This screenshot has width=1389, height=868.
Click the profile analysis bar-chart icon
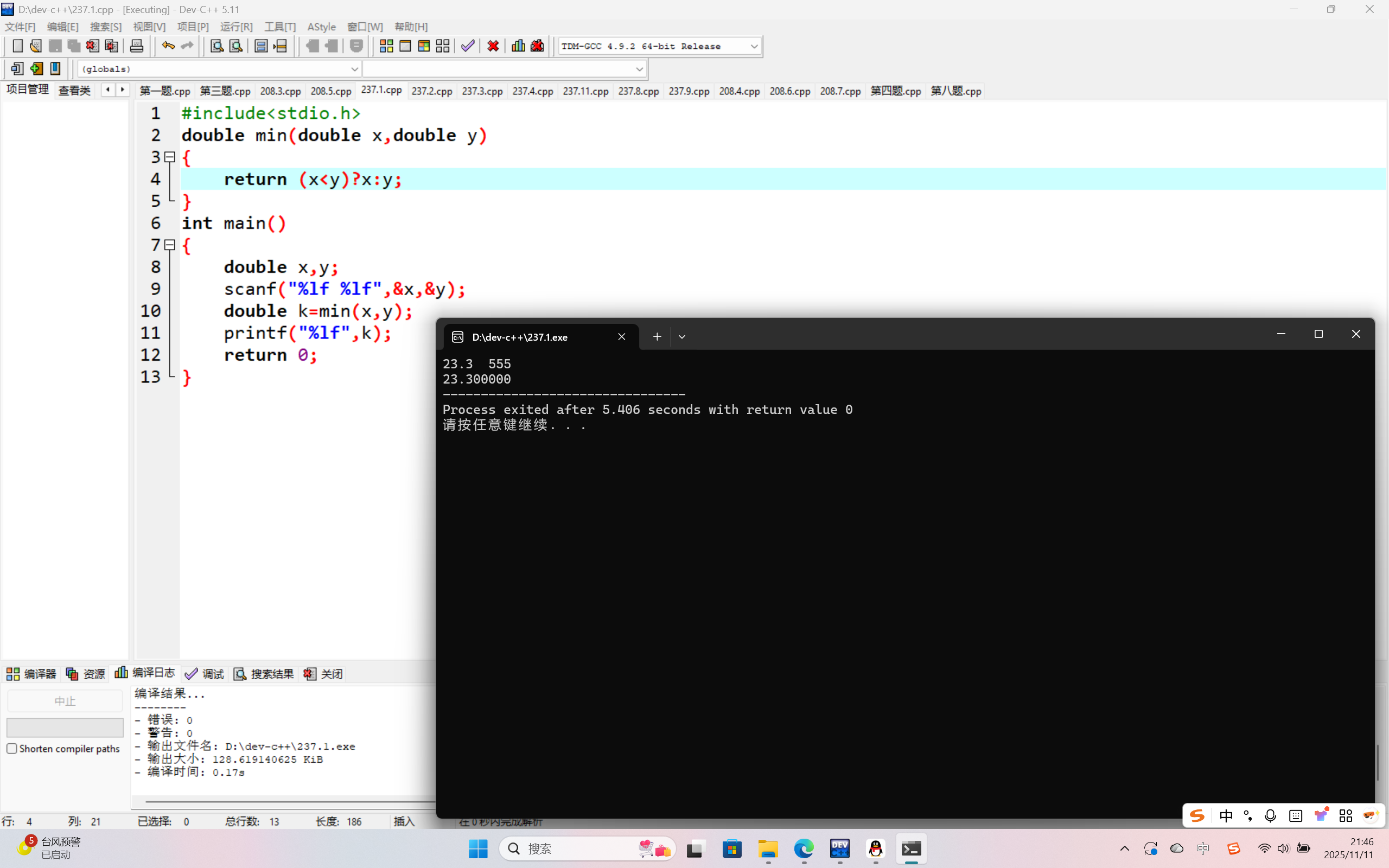(x=518, y=46)
